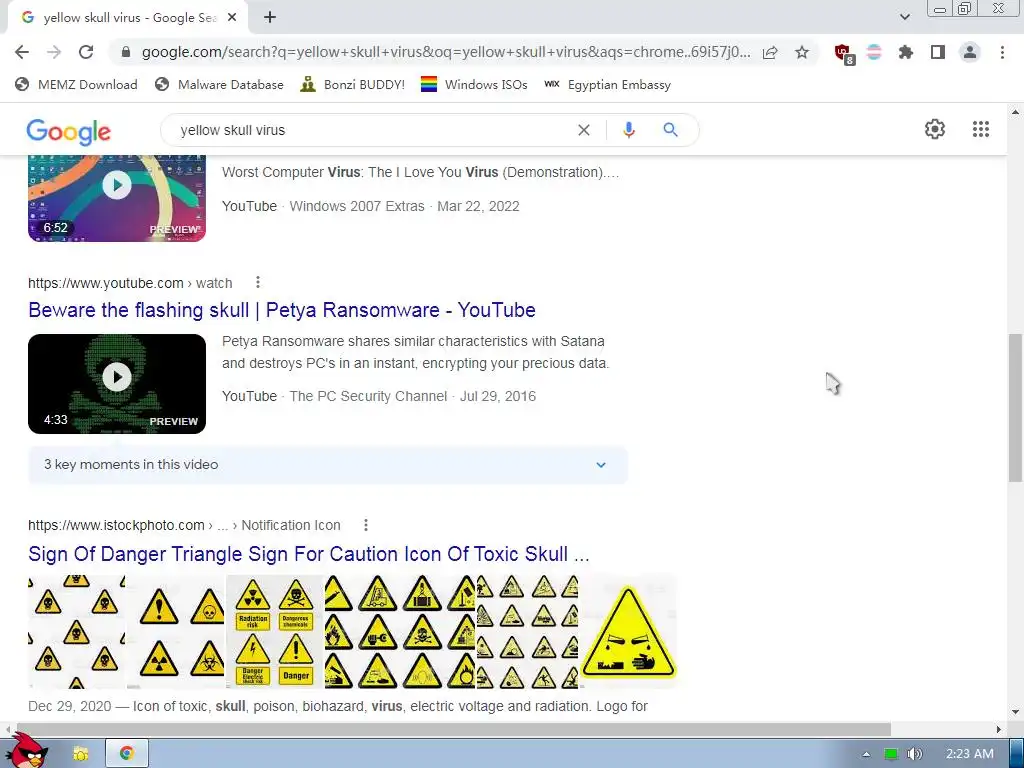The image size is (1024, 768).
Task: Click the striped pink-blue extension icon
Action: click(x=874, y=52)
